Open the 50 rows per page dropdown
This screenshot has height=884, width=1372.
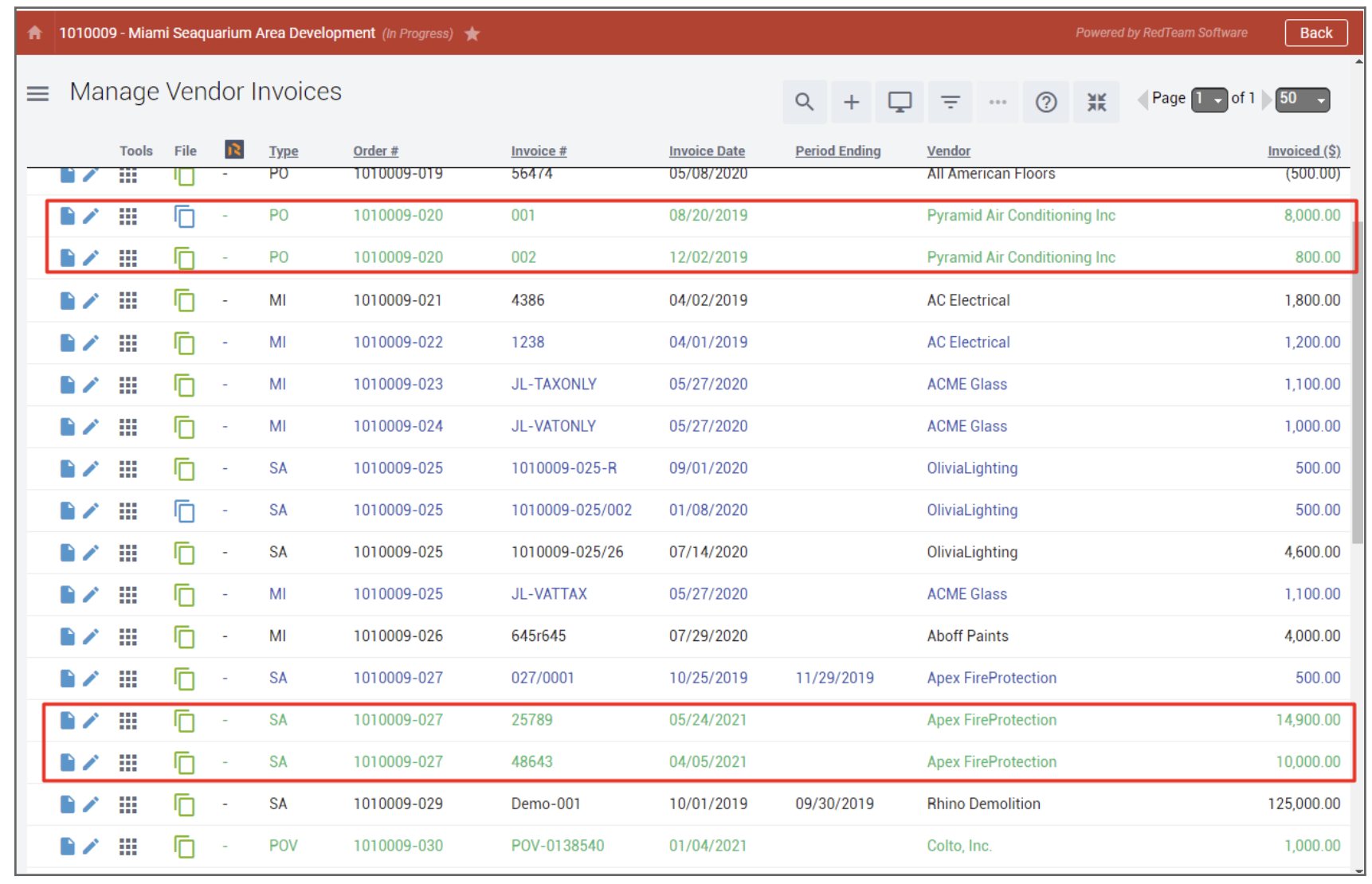(x=1302, y=100)
